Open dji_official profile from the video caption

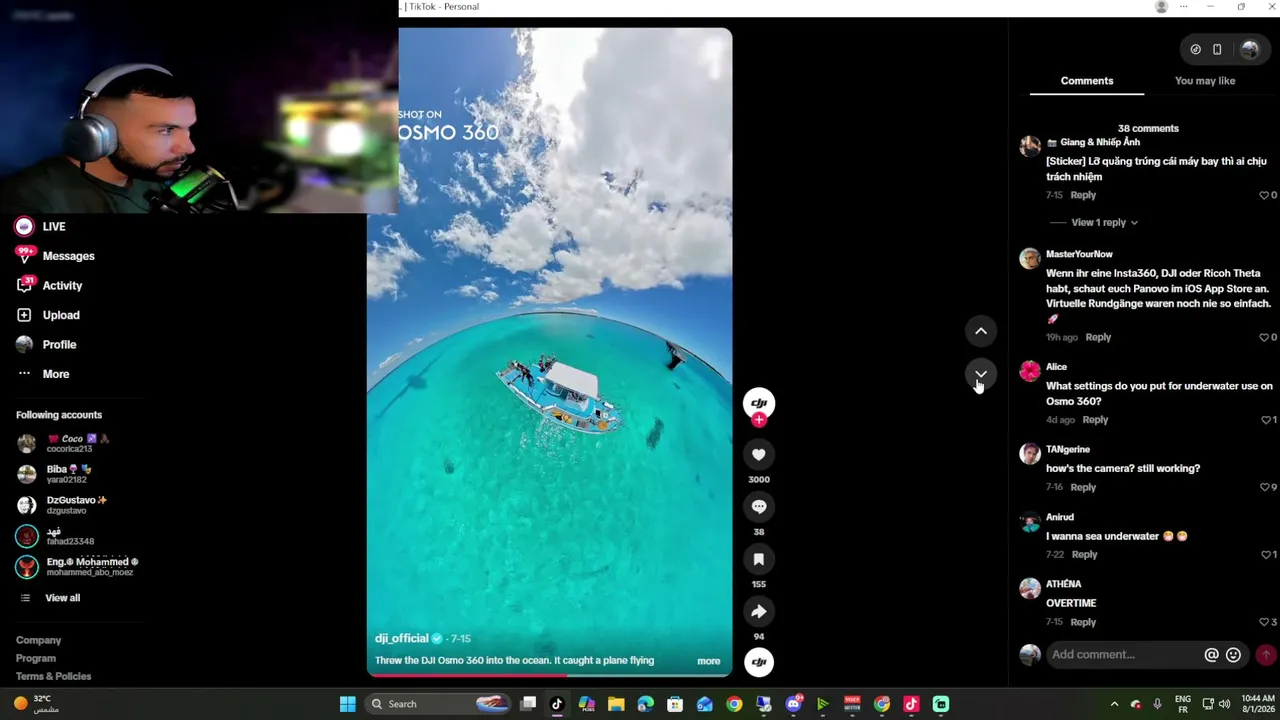pos(401,638)
